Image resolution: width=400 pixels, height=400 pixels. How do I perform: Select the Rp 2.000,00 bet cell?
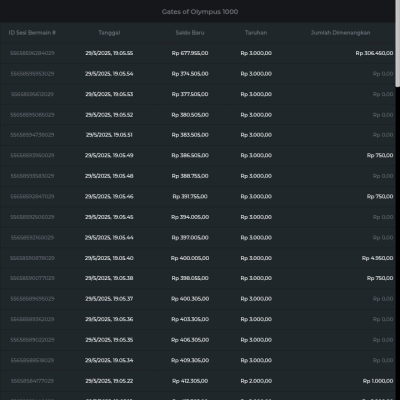[x=256, y=381]
